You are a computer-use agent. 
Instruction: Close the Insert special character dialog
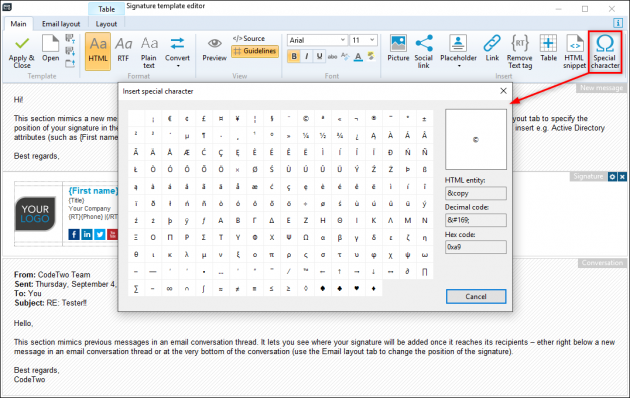[x=503, y=91]
